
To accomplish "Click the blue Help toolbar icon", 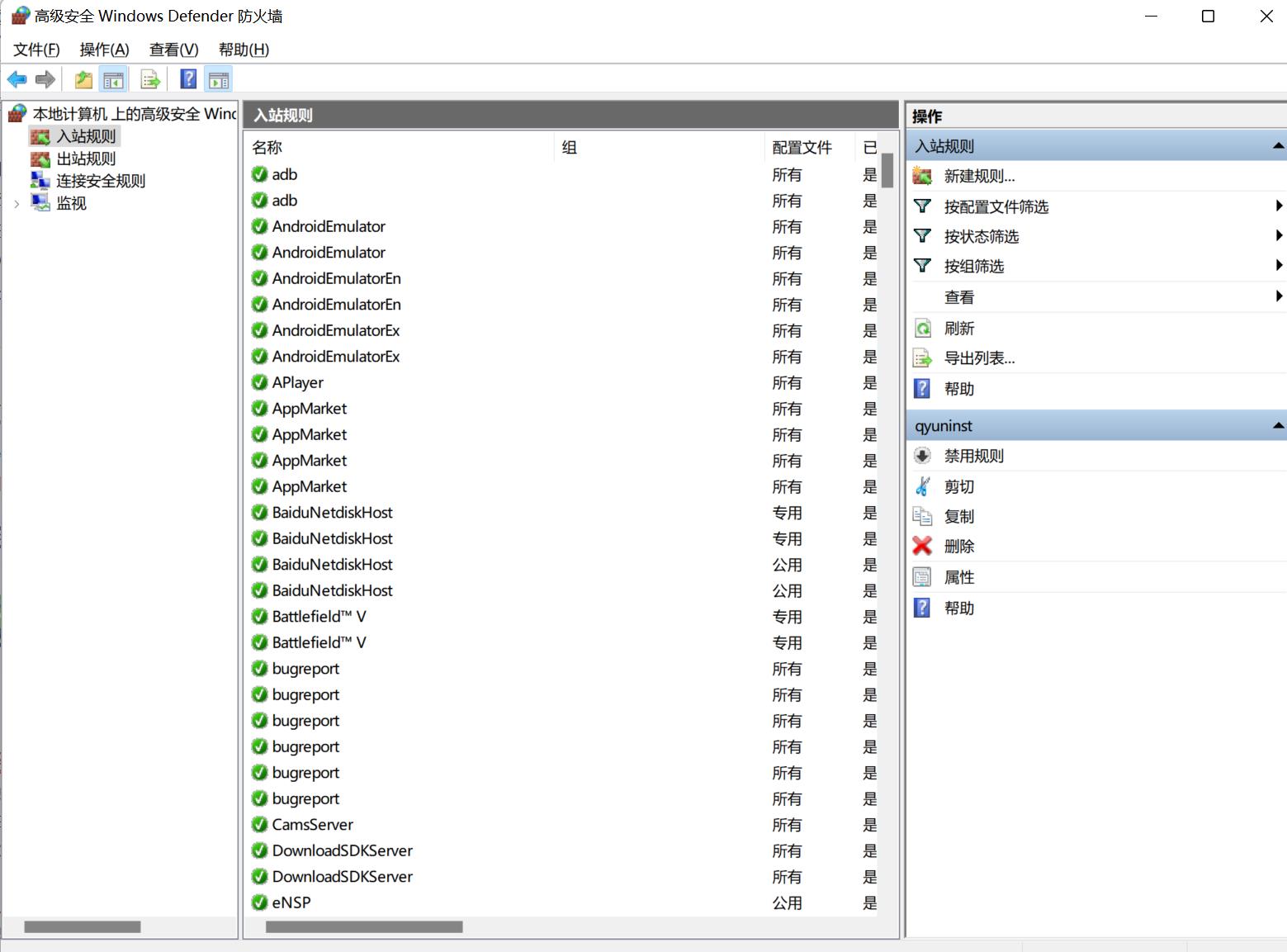I will point(189,79).
